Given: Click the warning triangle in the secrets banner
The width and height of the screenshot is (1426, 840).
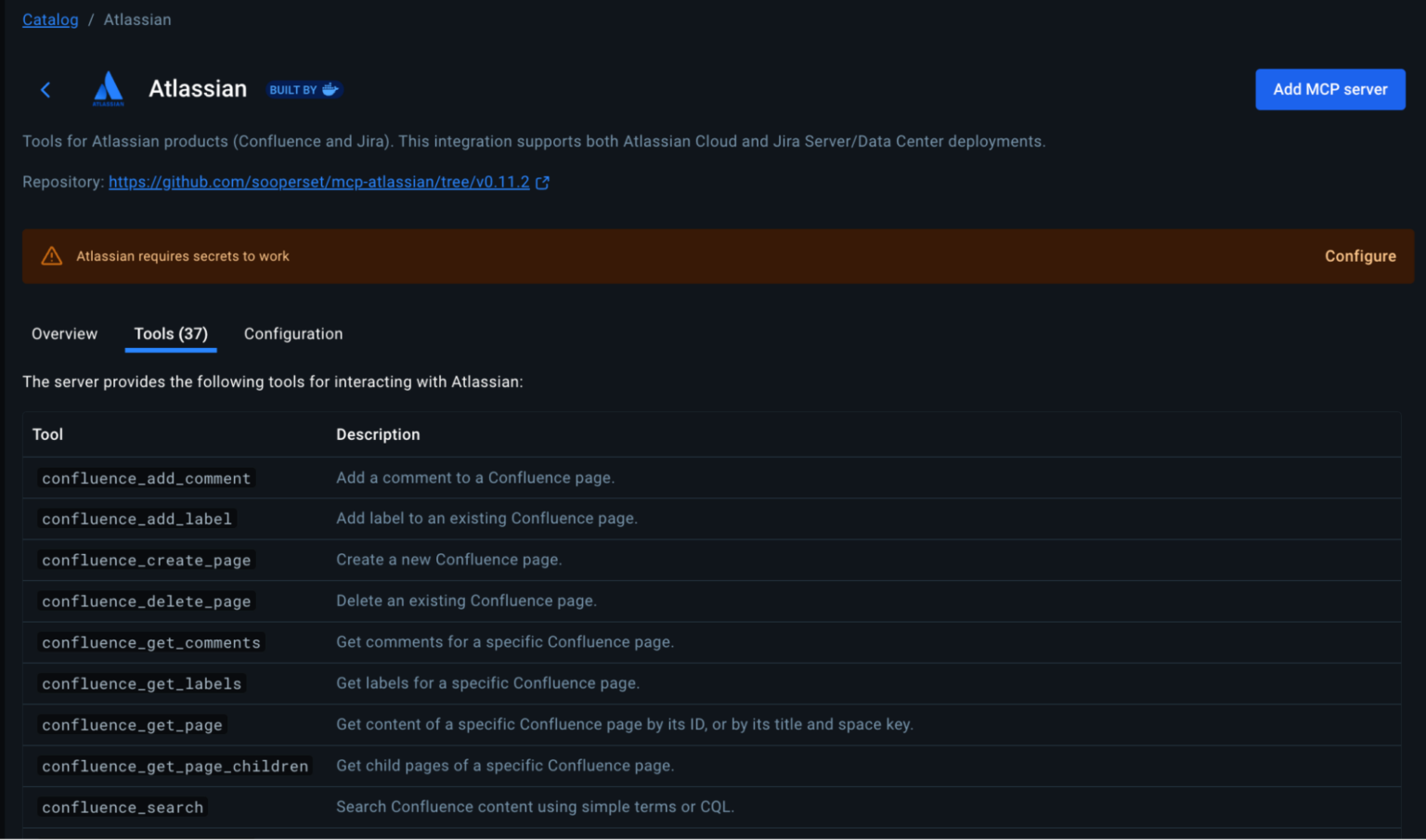Looking at the screenshot, I should pyautogui.click(x=51, y=255).
